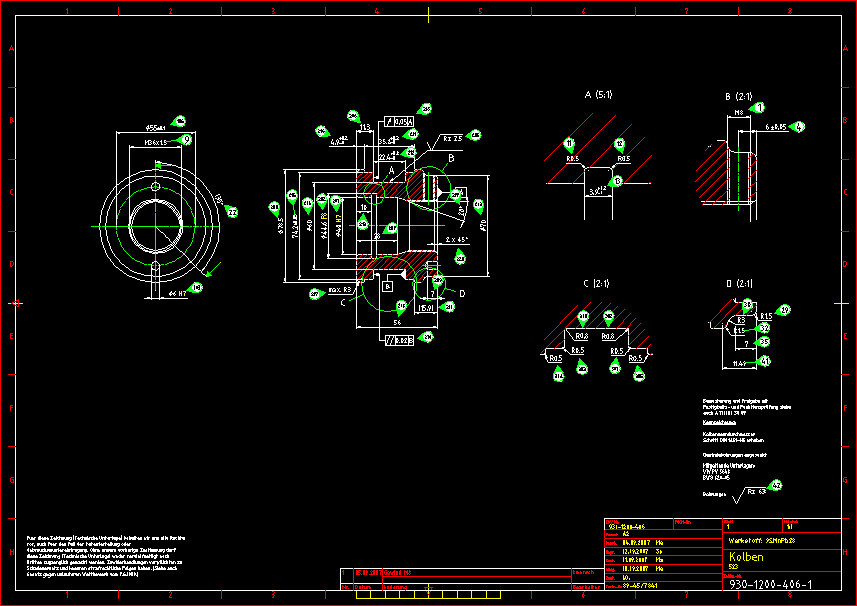Screen dimensions: 857x606
Task: Click the 'D (2:1)' detail view title
Action: click(x=738, y=283)
